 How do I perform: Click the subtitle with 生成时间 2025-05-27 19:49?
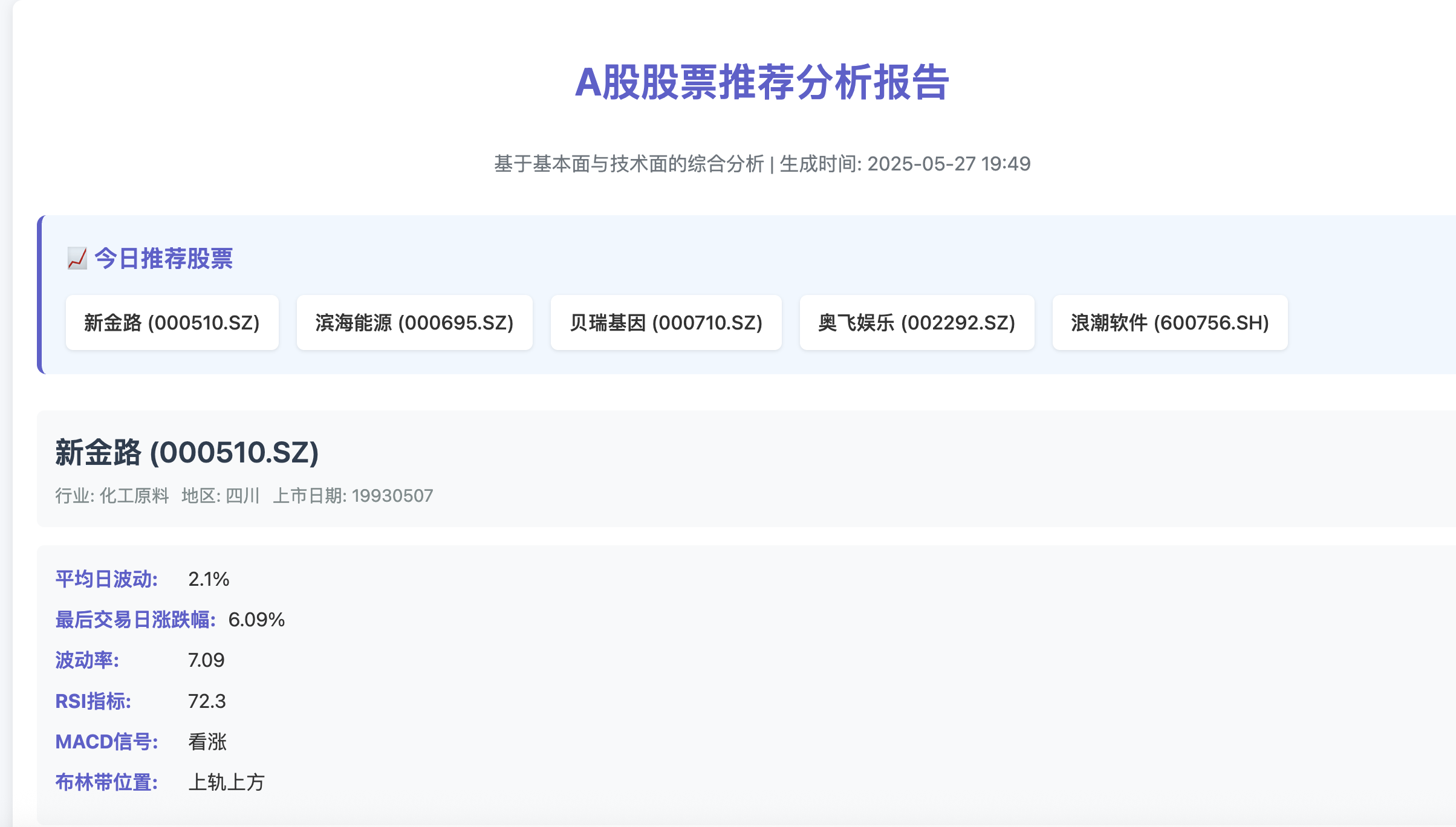click(762, 164)
